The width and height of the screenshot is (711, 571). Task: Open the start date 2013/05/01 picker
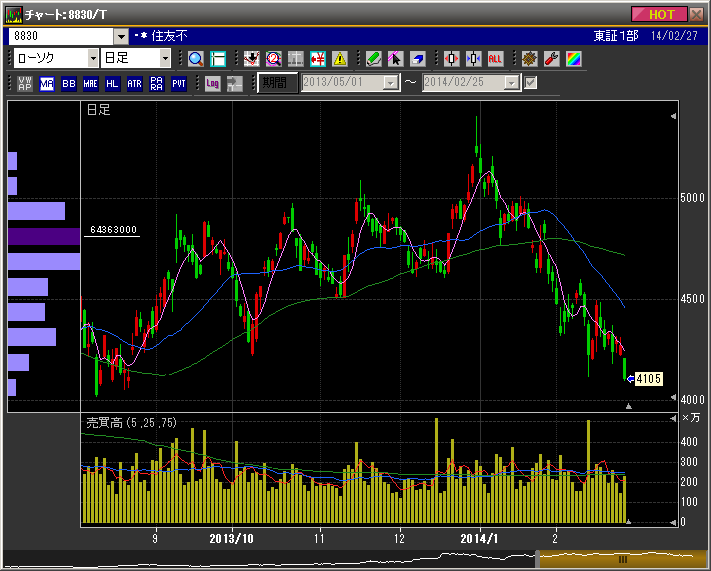390,83
